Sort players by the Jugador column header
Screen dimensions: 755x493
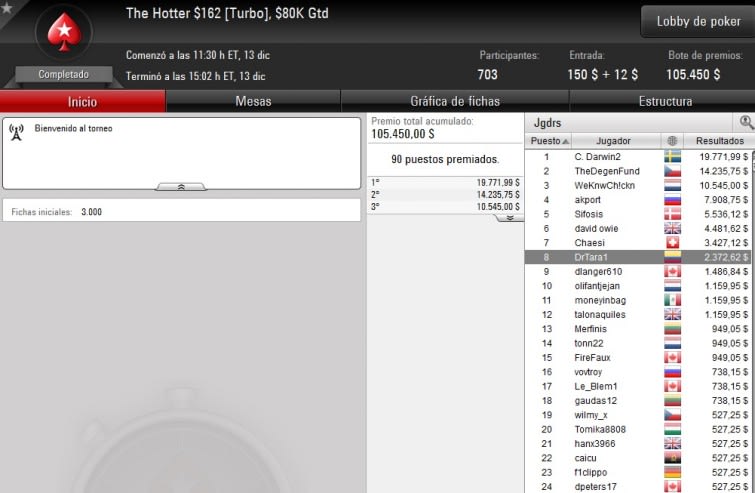click(x=616, y=141)
